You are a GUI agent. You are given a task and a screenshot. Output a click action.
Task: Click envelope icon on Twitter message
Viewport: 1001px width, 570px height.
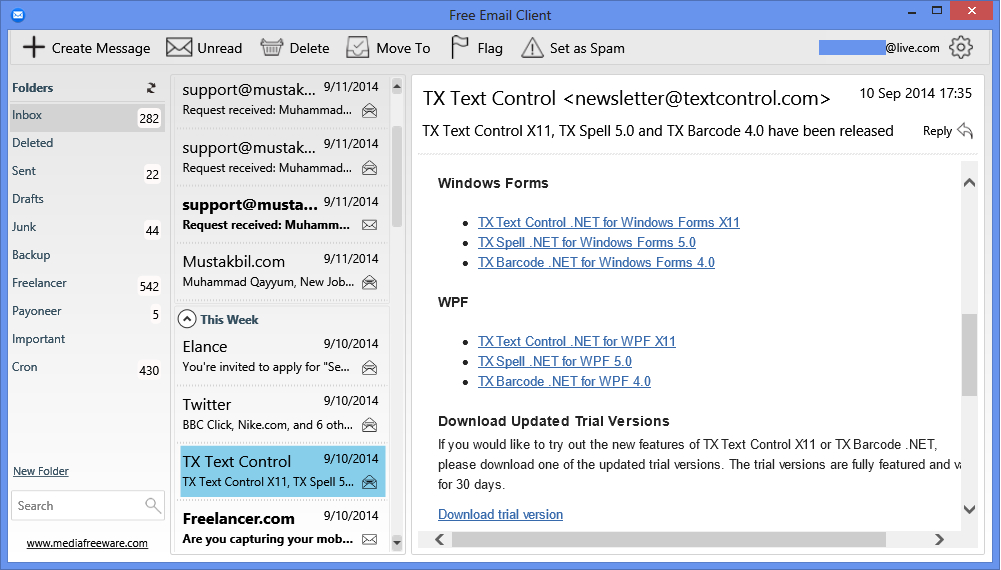tap(370, 425)
